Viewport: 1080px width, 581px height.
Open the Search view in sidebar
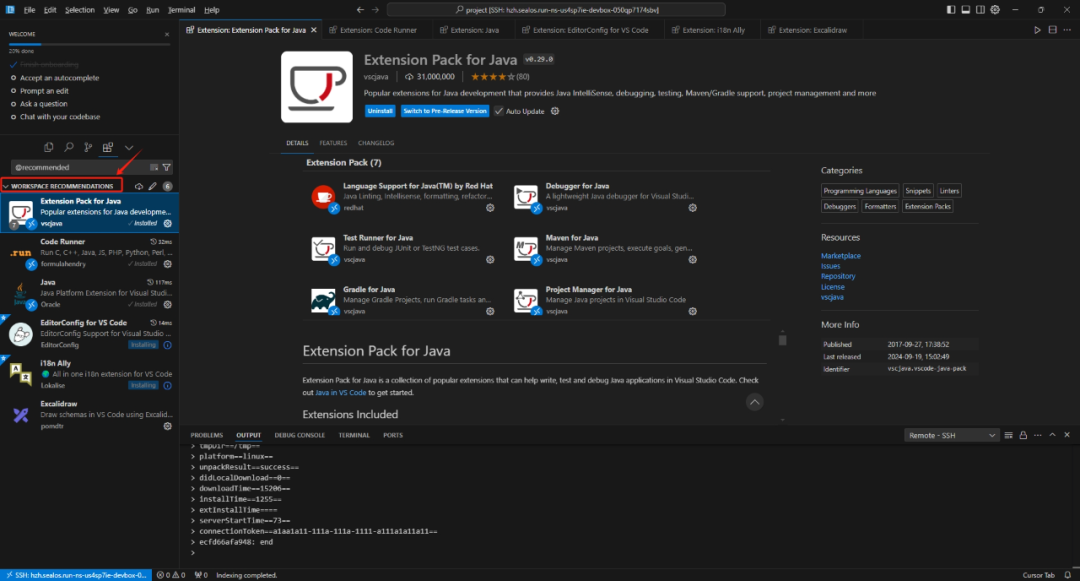(68, 148)
